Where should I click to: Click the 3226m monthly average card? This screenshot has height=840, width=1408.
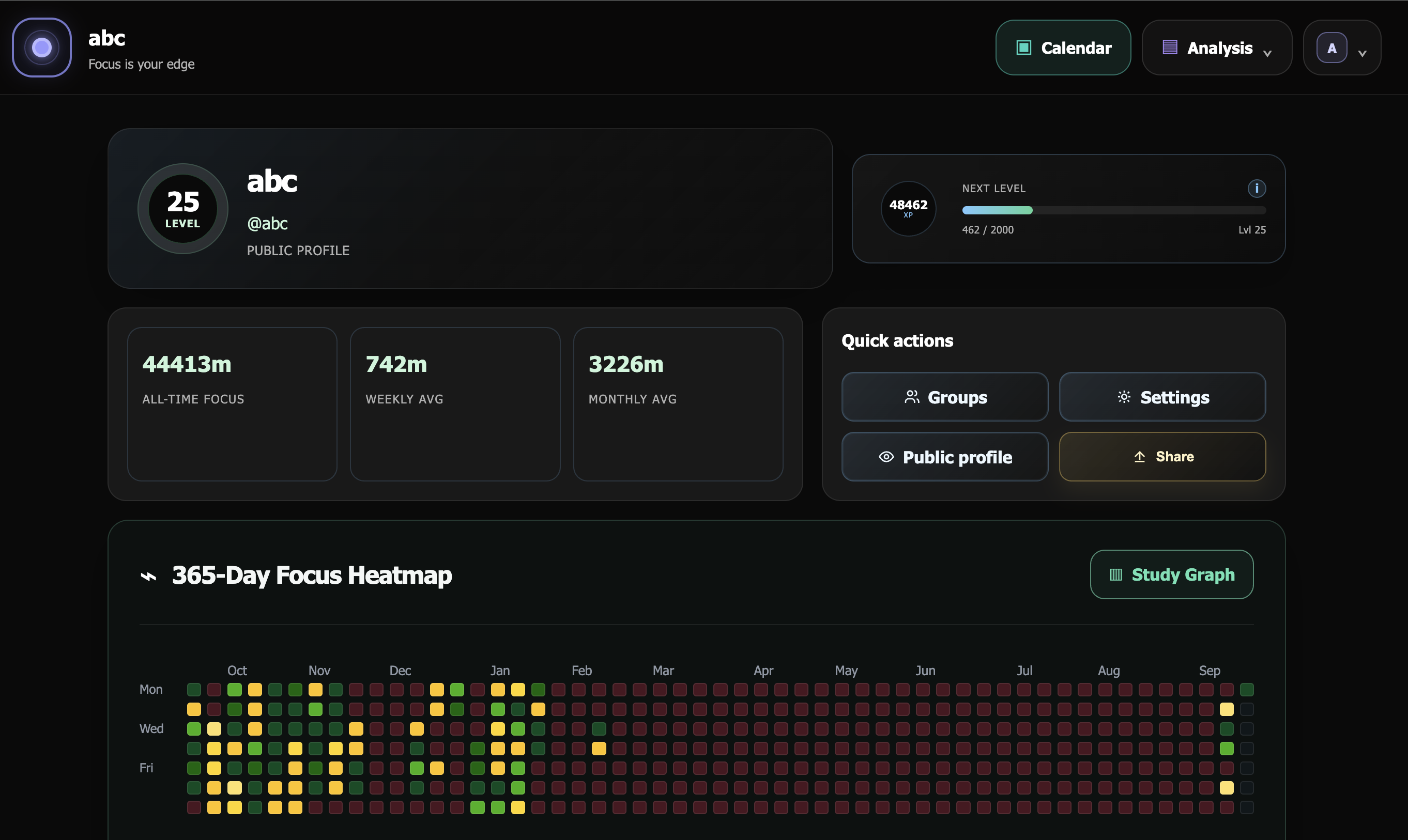click(678, 404)
